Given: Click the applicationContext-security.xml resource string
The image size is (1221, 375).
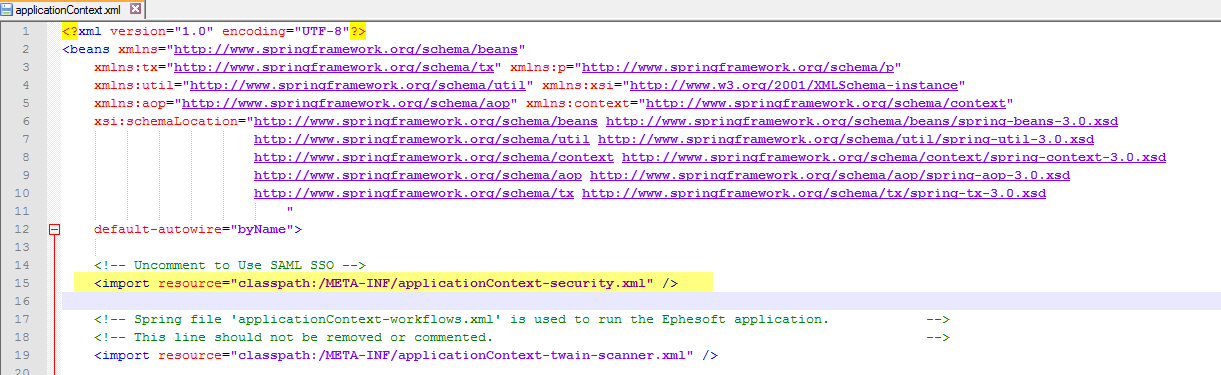Looking at the screenshot, I should (x=442, y=283).
